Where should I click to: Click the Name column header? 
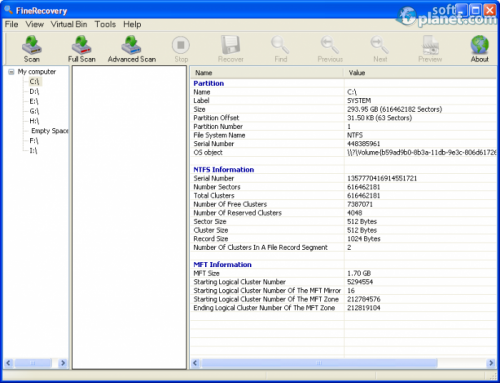(267, 73)
